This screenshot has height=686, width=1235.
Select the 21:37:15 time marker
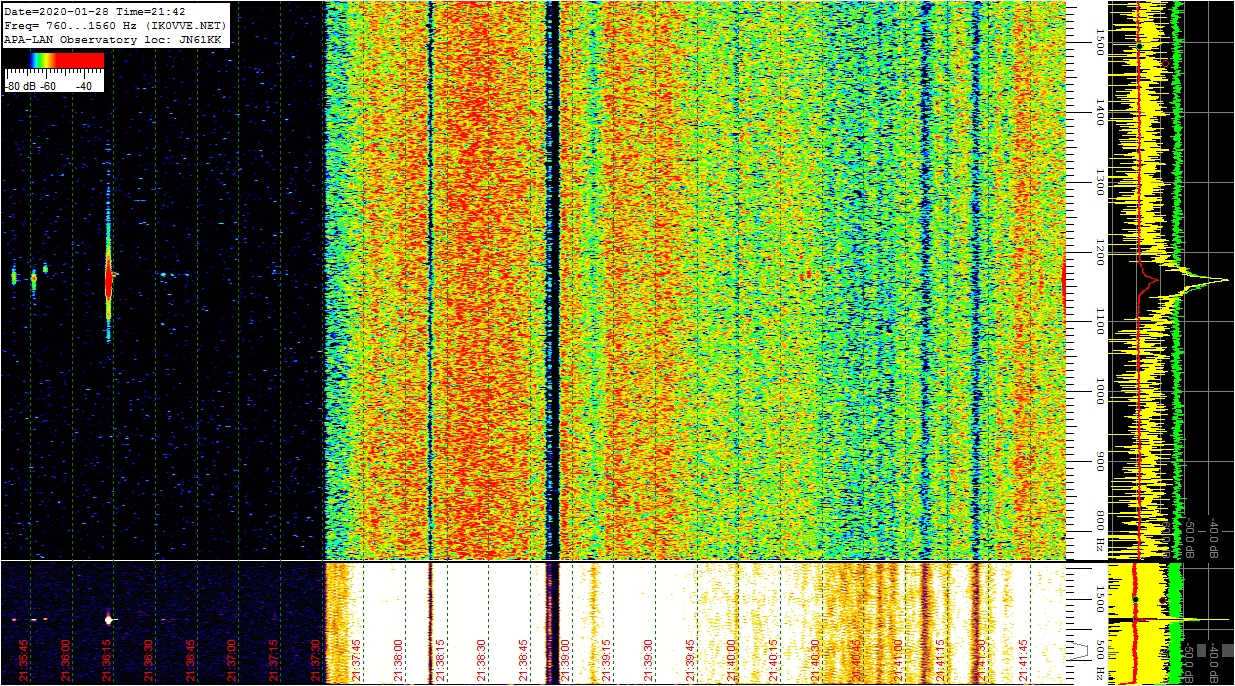[x=274, y=660]
